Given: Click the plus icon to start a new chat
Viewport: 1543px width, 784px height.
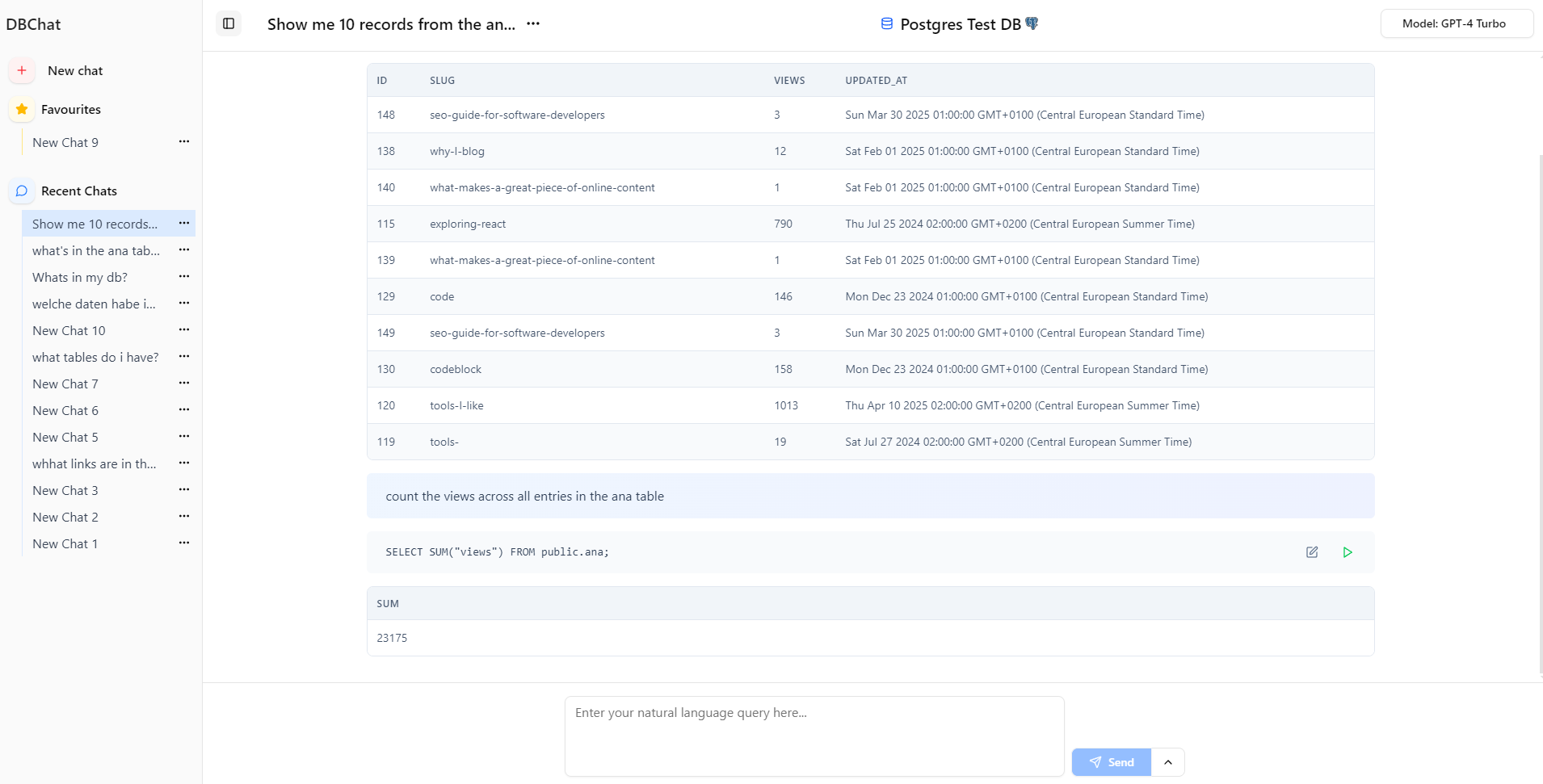Looking at the screenshot, I should 22,70.
